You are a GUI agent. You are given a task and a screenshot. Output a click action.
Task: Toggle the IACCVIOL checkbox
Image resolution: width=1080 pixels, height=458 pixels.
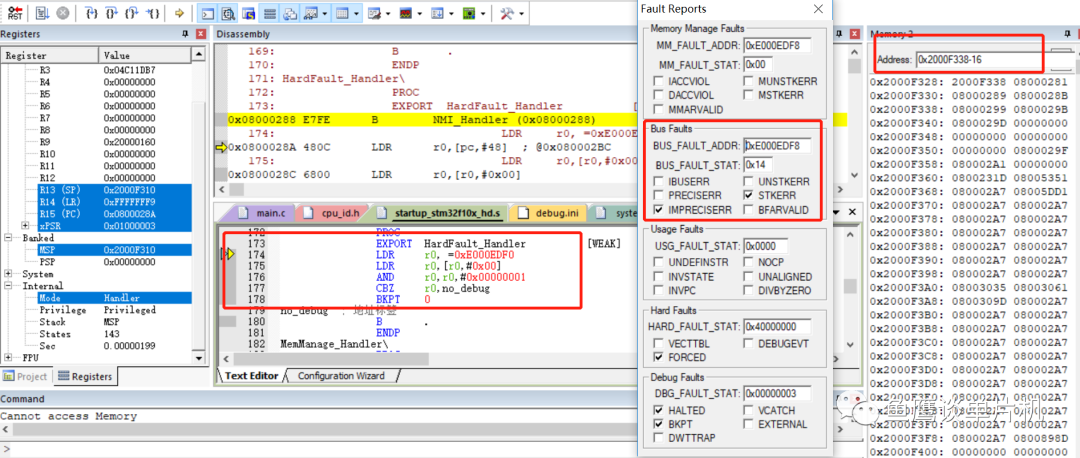point(659,81)
